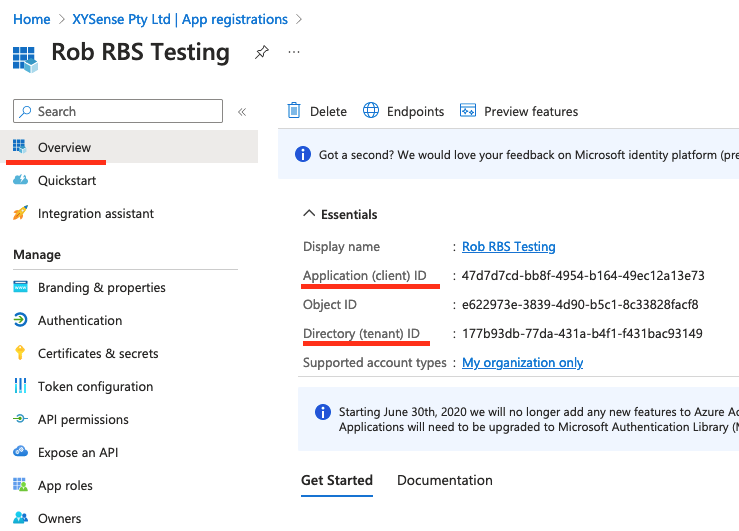Switch to the Get Started tab
The image size is (739, 531).
(x=337, y=481)
